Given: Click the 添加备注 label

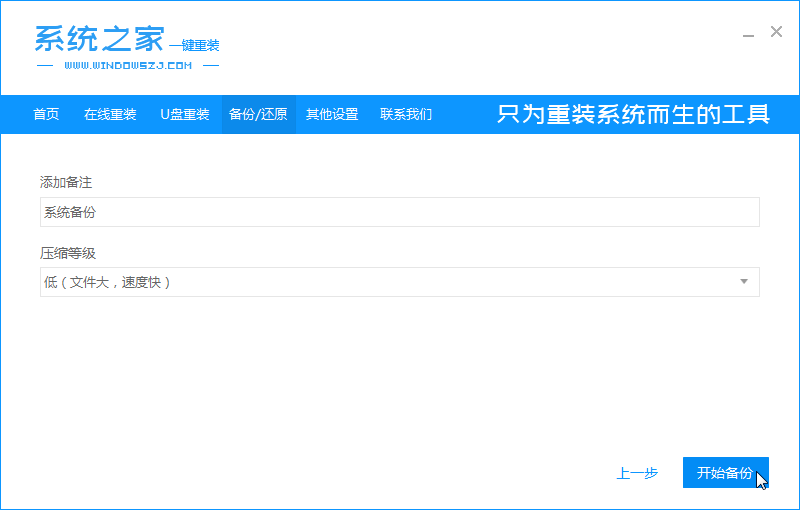Looking at the screenshot, I should pyautogui.click(x=66, y=183).
